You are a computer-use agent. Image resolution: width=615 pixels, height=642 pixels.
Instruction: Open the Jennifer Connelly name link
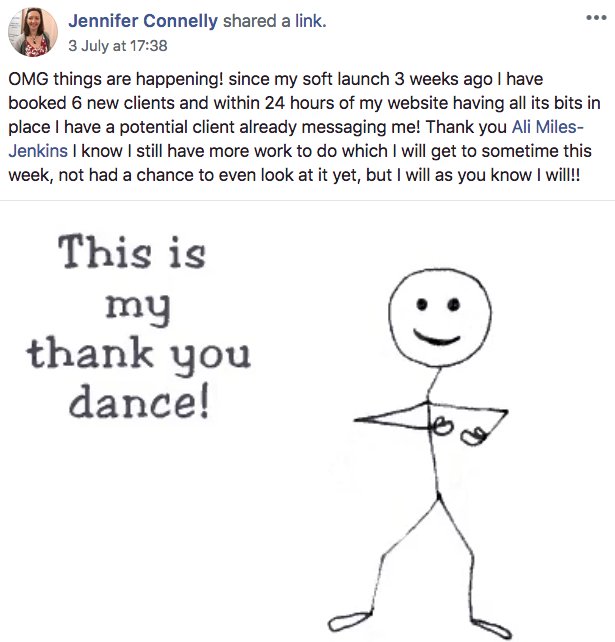pyautogui.click(x=143, y=20)
